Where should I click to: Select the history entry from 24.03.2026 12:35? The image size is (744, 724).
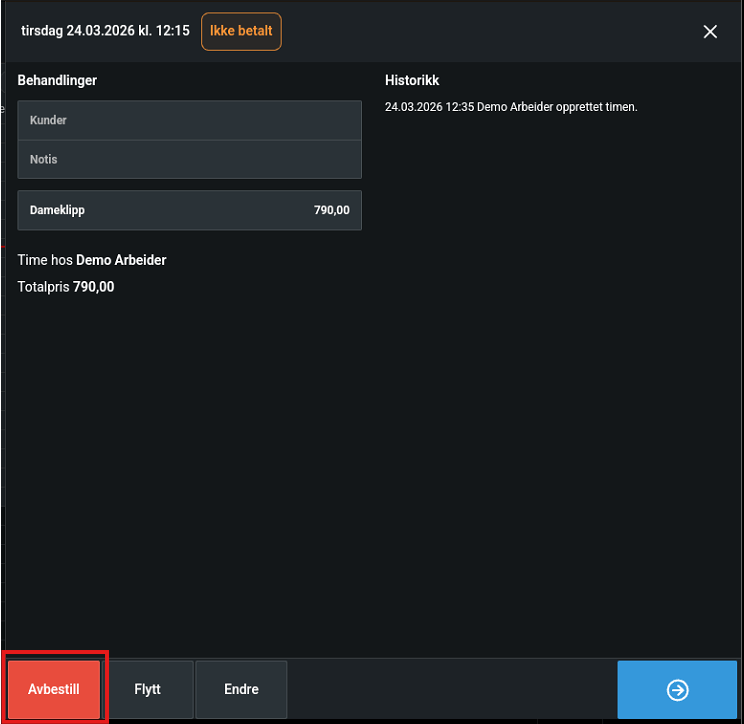coord(510,107)
